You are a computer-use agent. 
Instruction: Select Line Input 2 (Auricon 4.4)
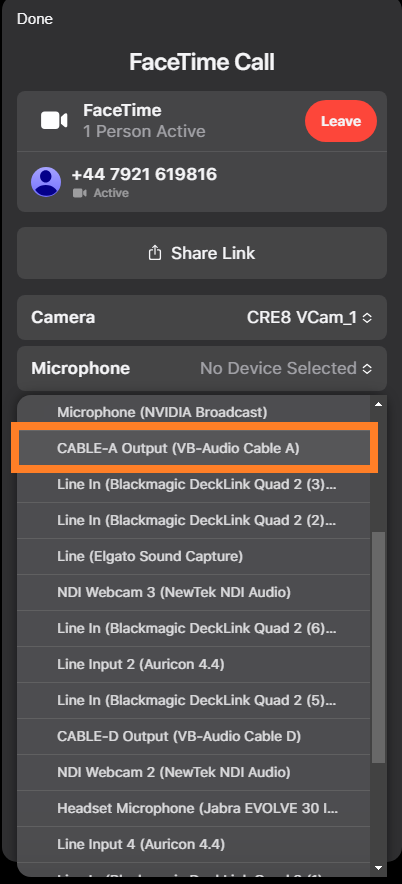pos(194,665)
